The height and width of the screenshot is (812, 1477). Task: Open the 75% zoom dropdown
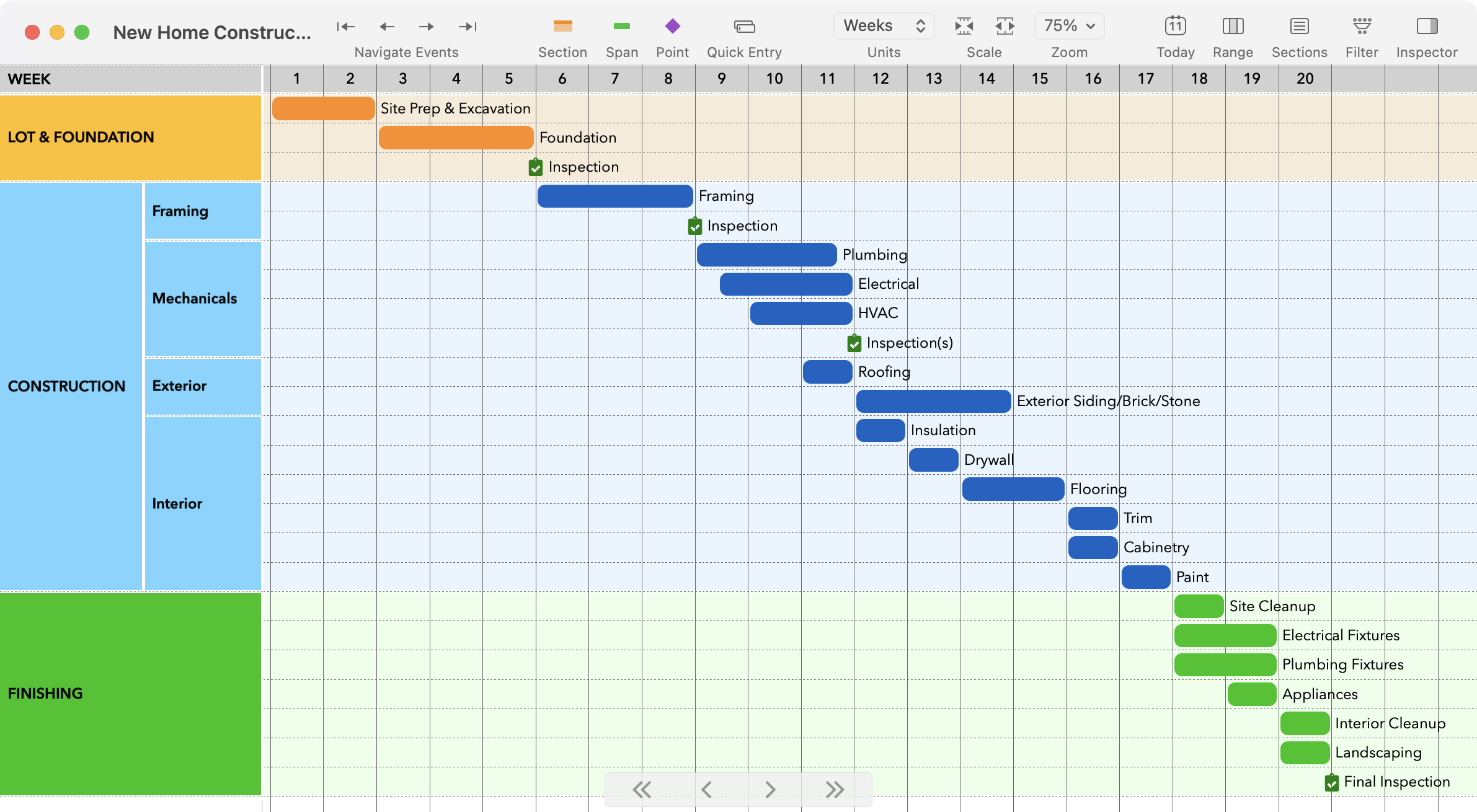[1069, 26]
